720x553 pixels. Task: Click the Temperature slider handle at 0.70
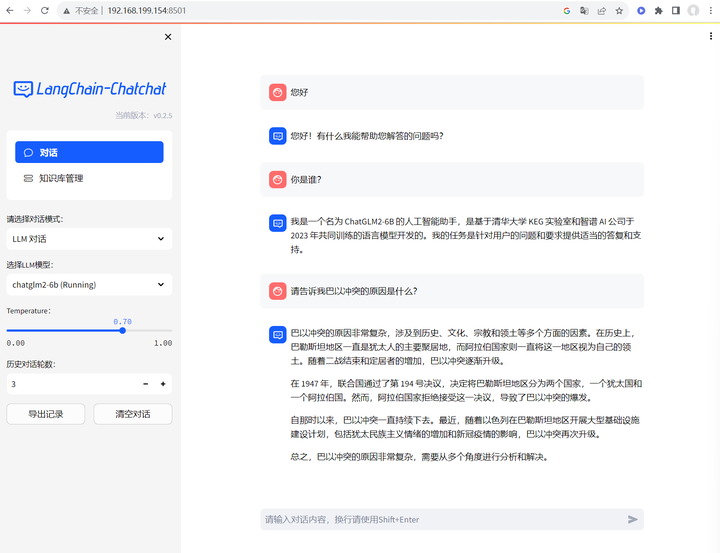123,330
